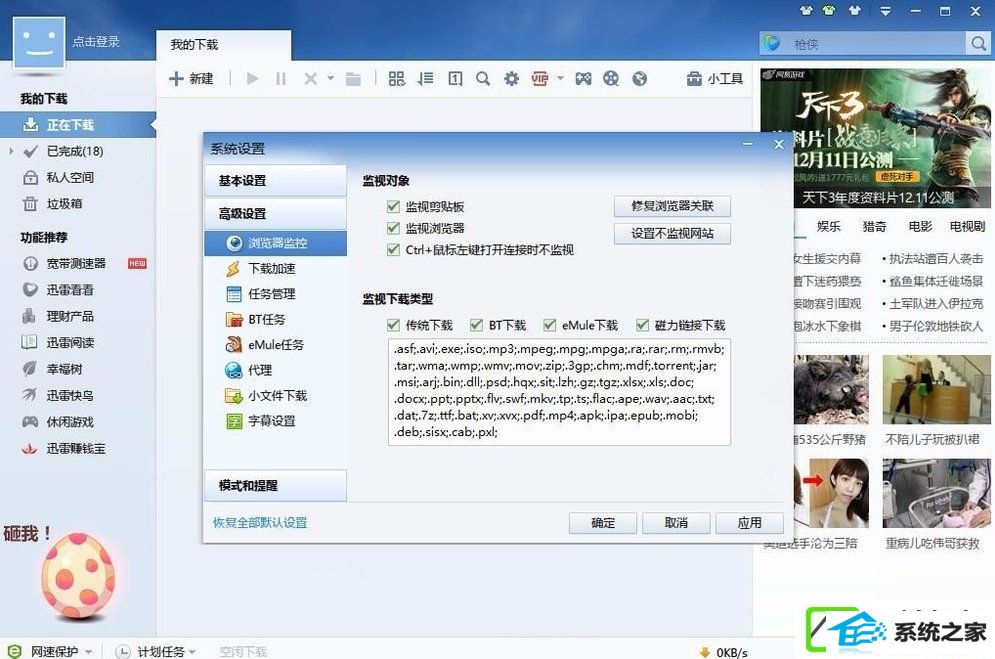Click the film reel icon in toolbar
The image size is (995, 659).
point(611,79)
